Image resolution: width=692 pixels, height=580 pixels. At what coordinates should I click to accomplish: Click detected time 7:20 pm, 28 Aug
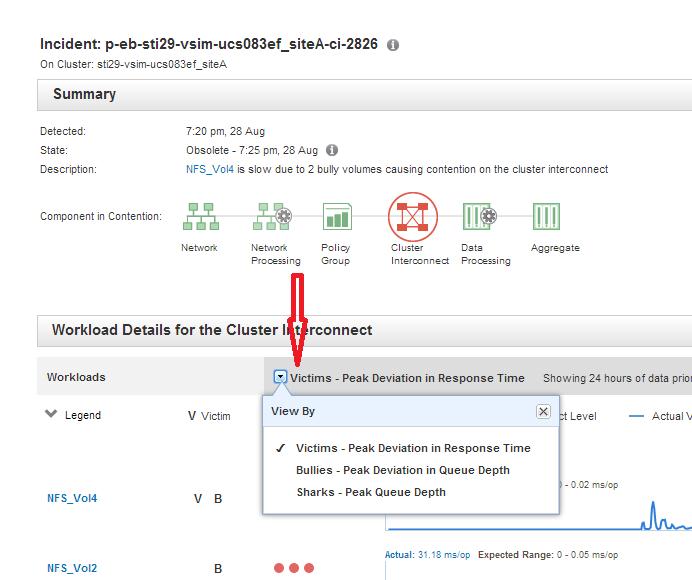[226, 132]
